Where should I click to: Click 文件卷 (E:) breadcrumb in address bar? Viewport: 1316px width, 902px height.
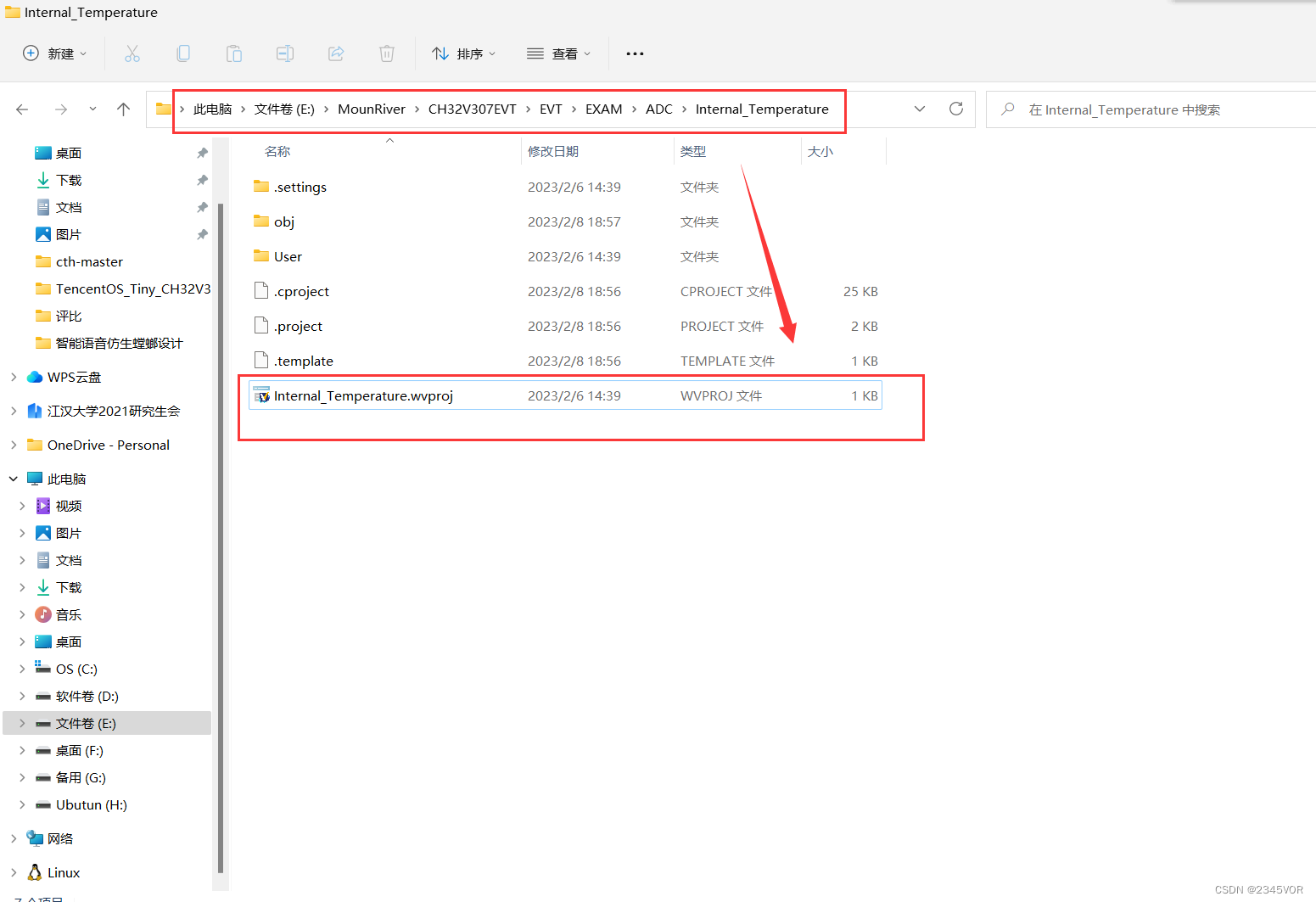click(284, 109)
